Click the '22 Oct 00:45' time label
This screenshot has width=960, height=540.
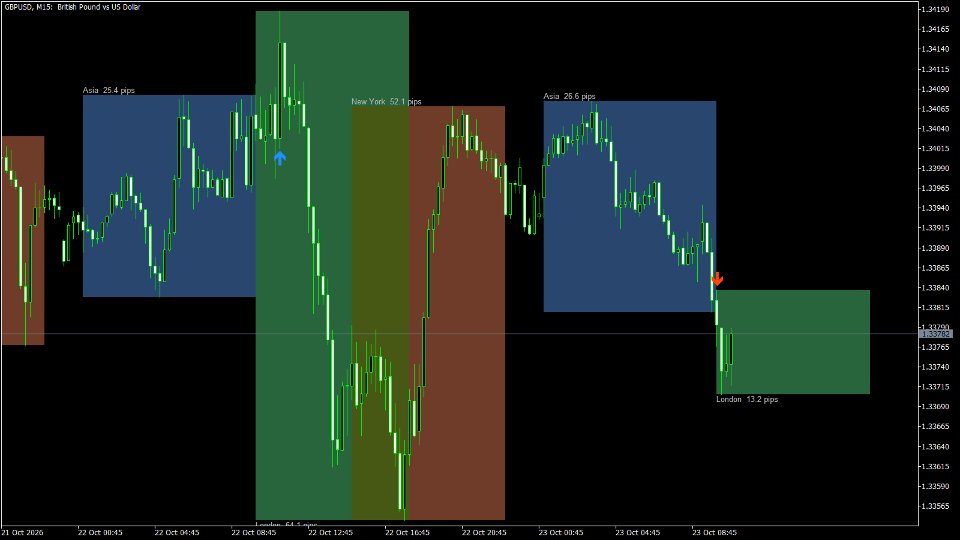pos(100,533)
